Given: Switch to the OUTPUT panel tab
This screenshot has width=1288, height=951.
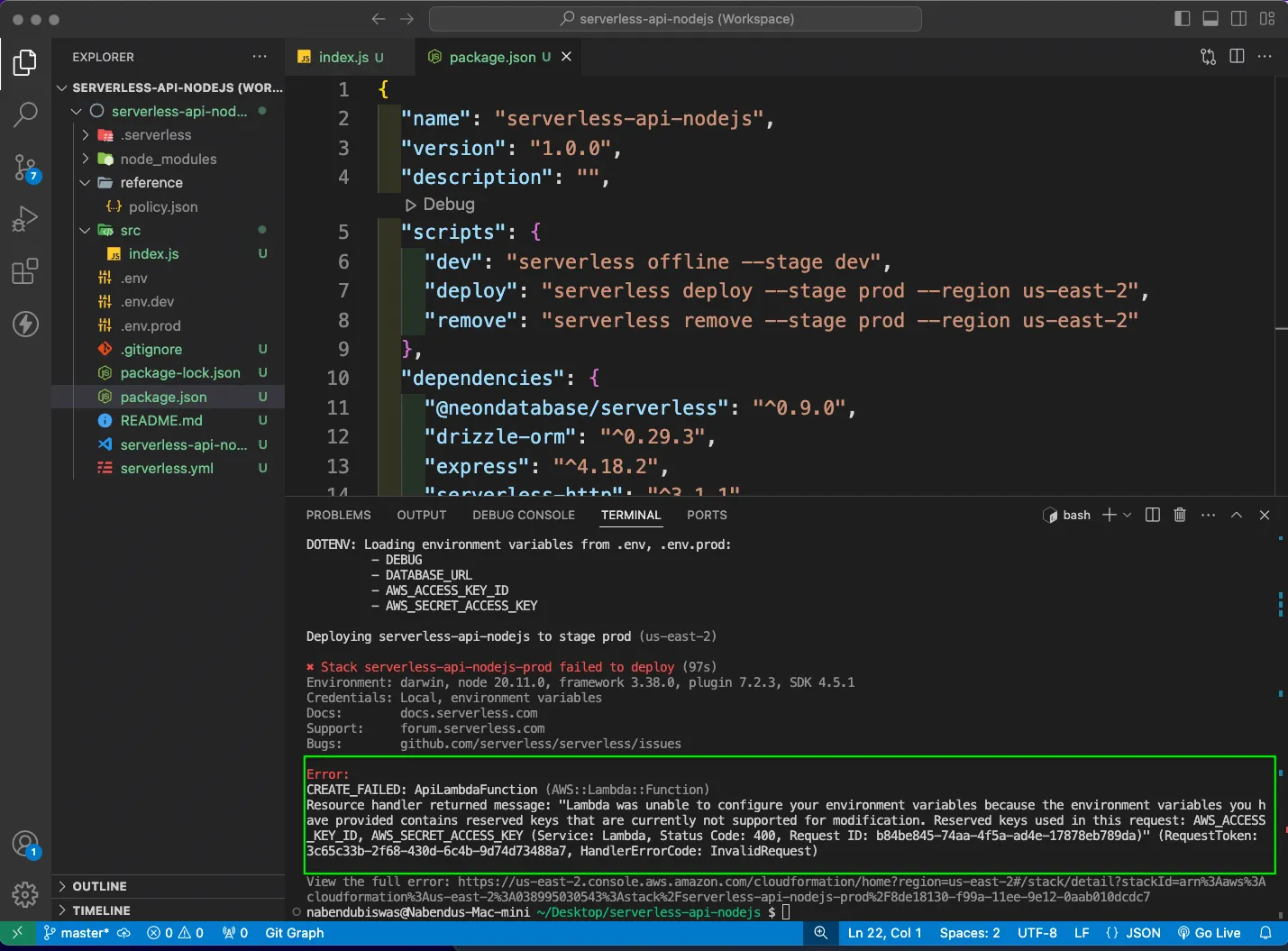Looking at the screenshot, I should (x=421, y=515).
